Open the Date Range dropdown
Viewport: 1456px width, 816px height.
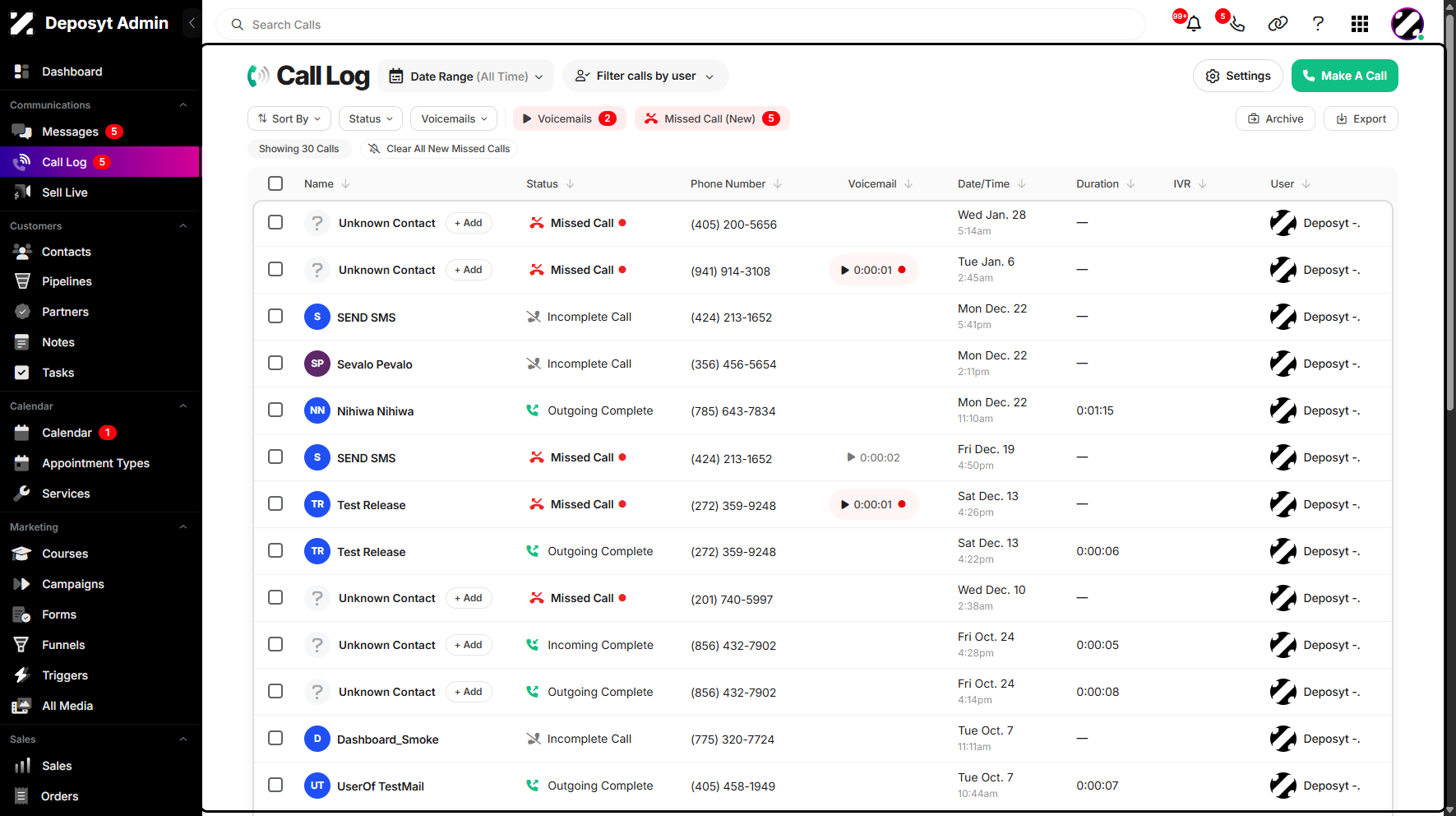click(x=465, y=76)
